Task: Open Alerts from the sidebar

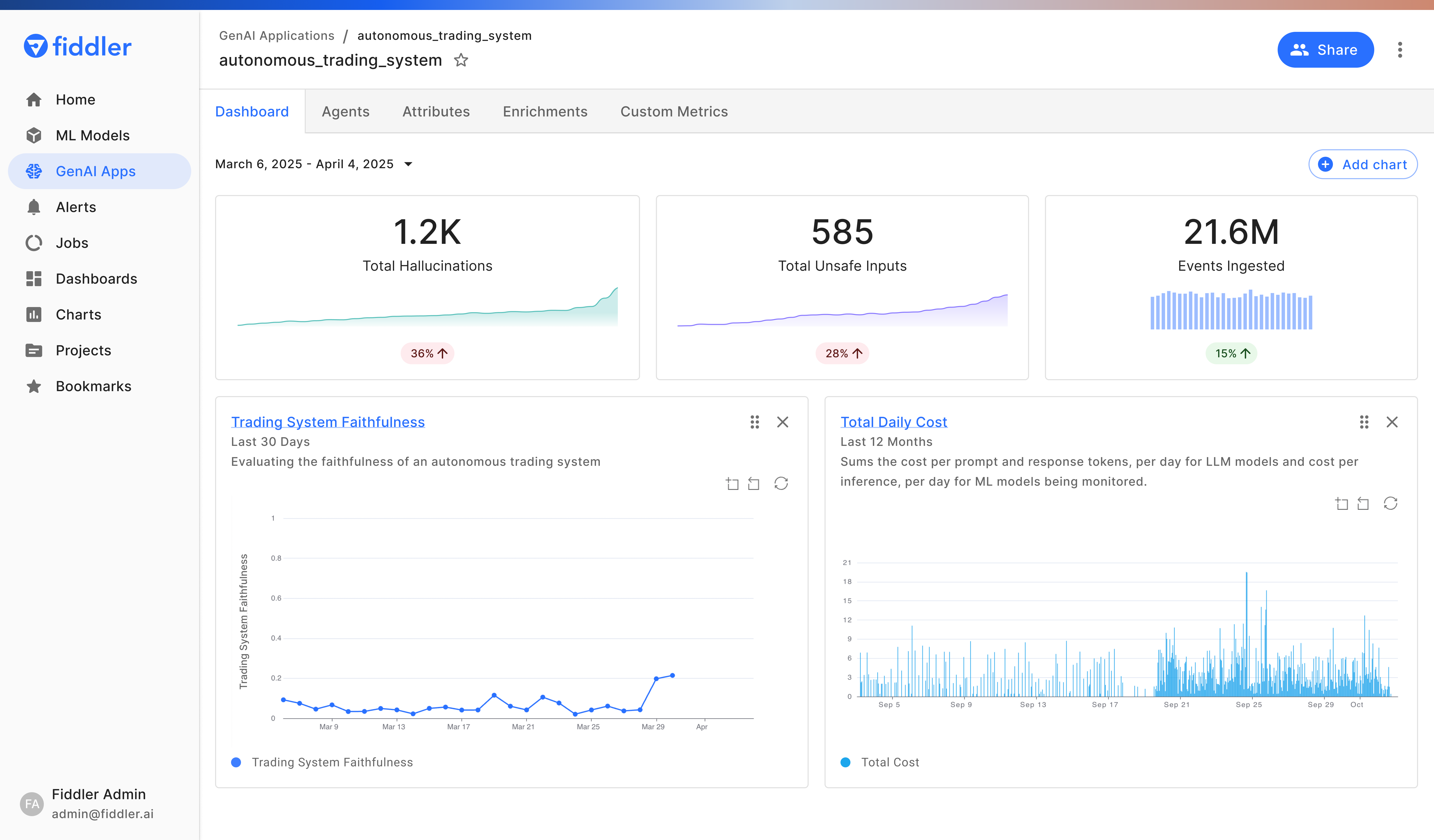Action: pos(76,207)
